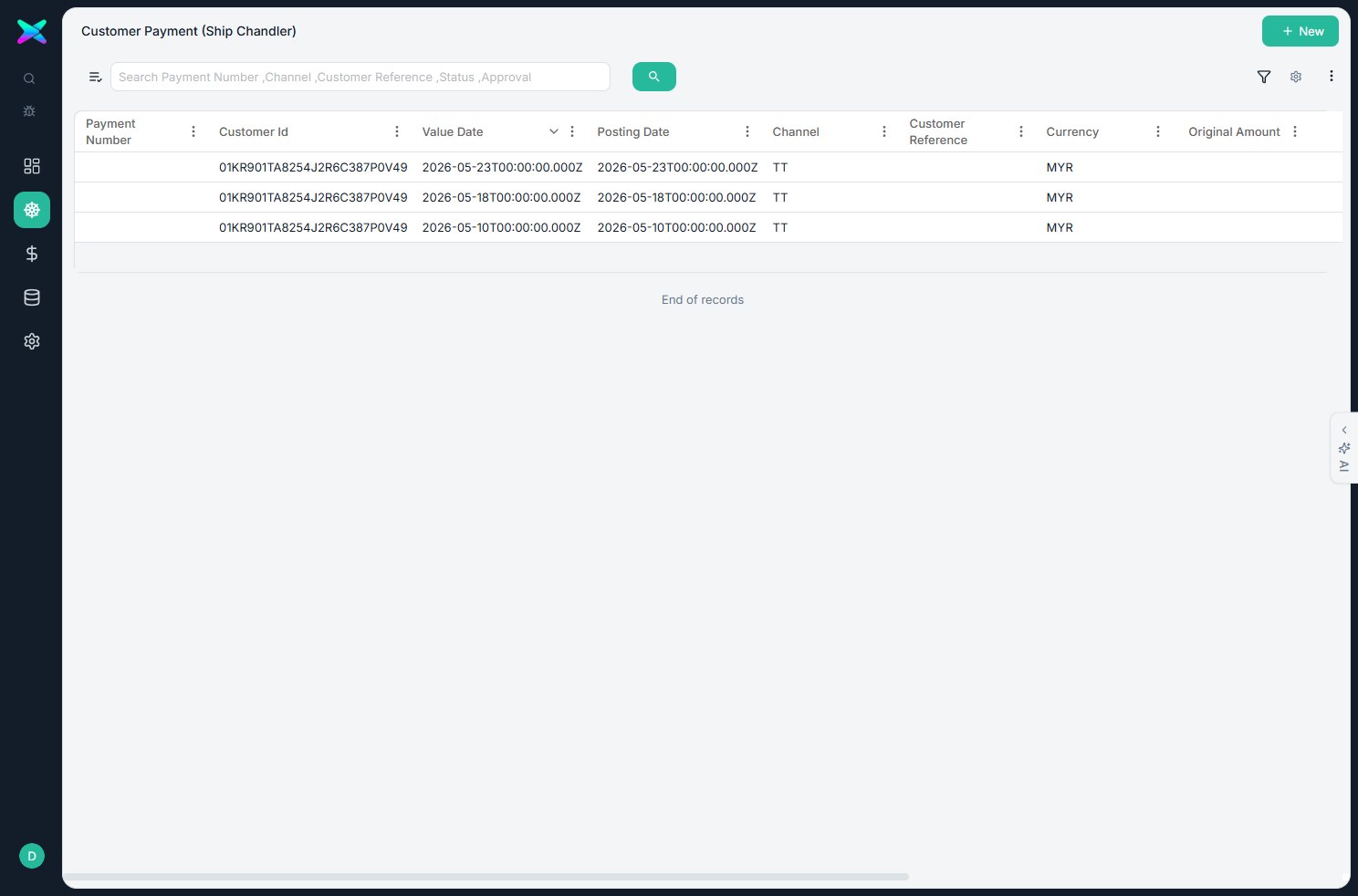Open Channel column menu
This screenshot has height=896, width=1358.
(884, 131)
